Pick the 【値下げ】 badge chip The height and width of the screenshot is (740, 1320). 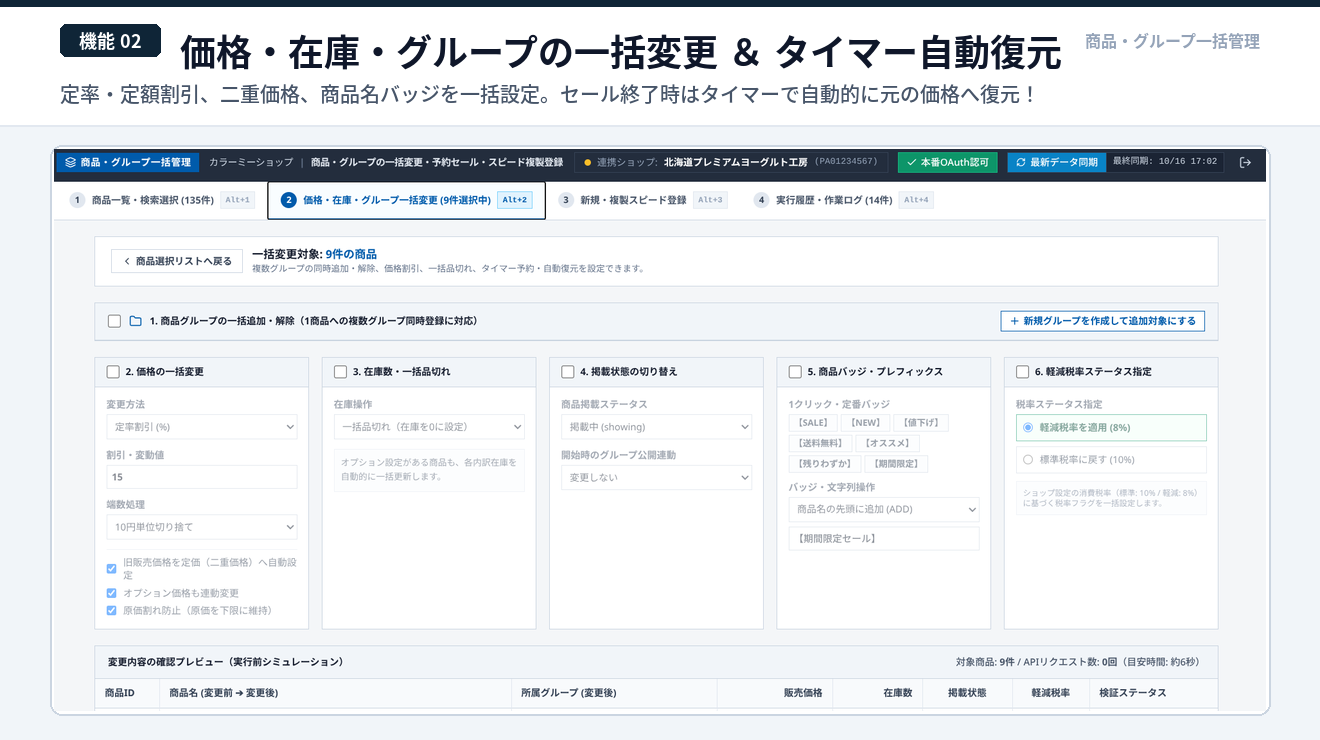point(920,423)
